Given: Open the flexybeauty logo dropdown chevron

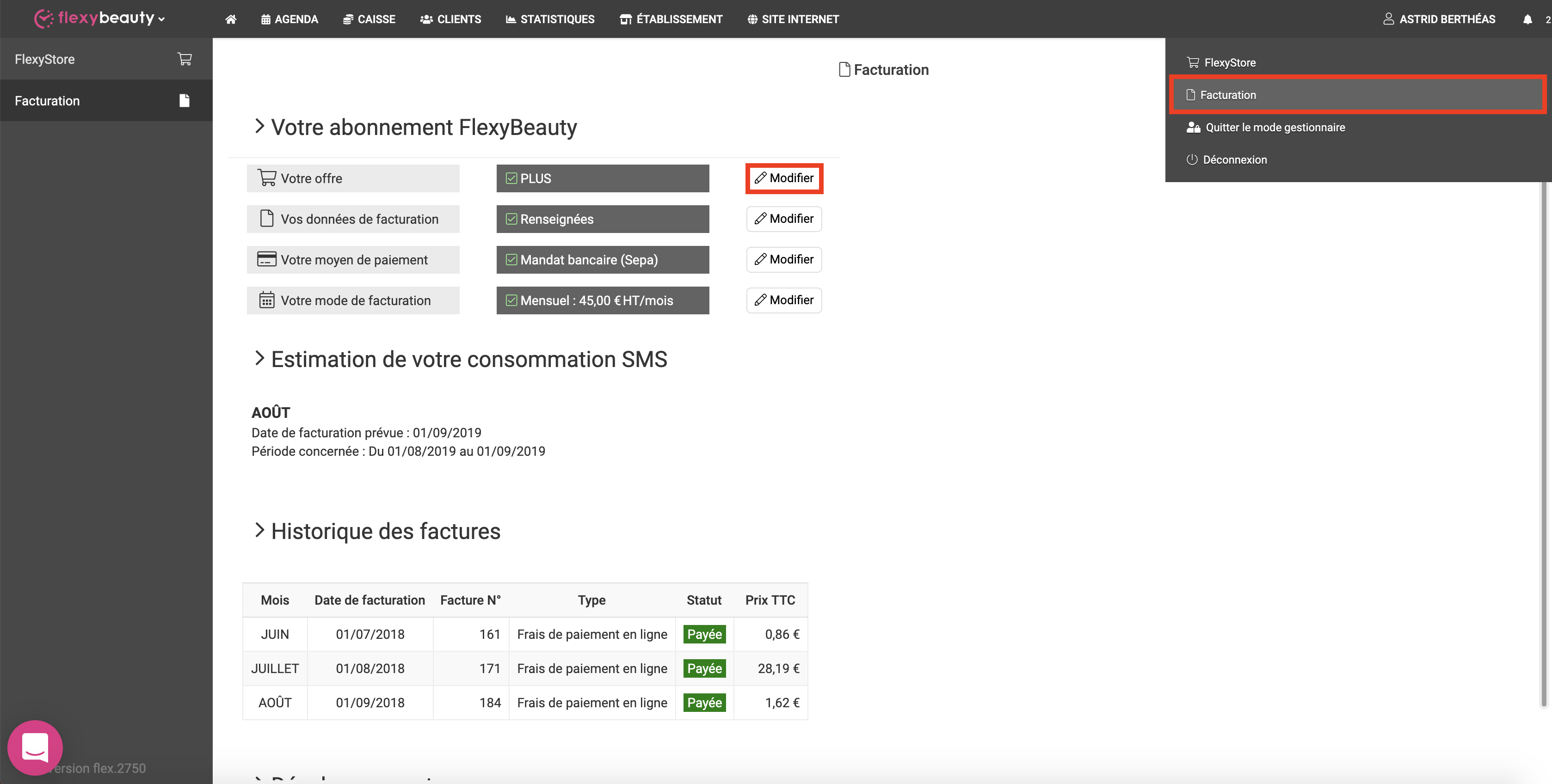Looking at the screenshot, I should (x=161, y=20).
